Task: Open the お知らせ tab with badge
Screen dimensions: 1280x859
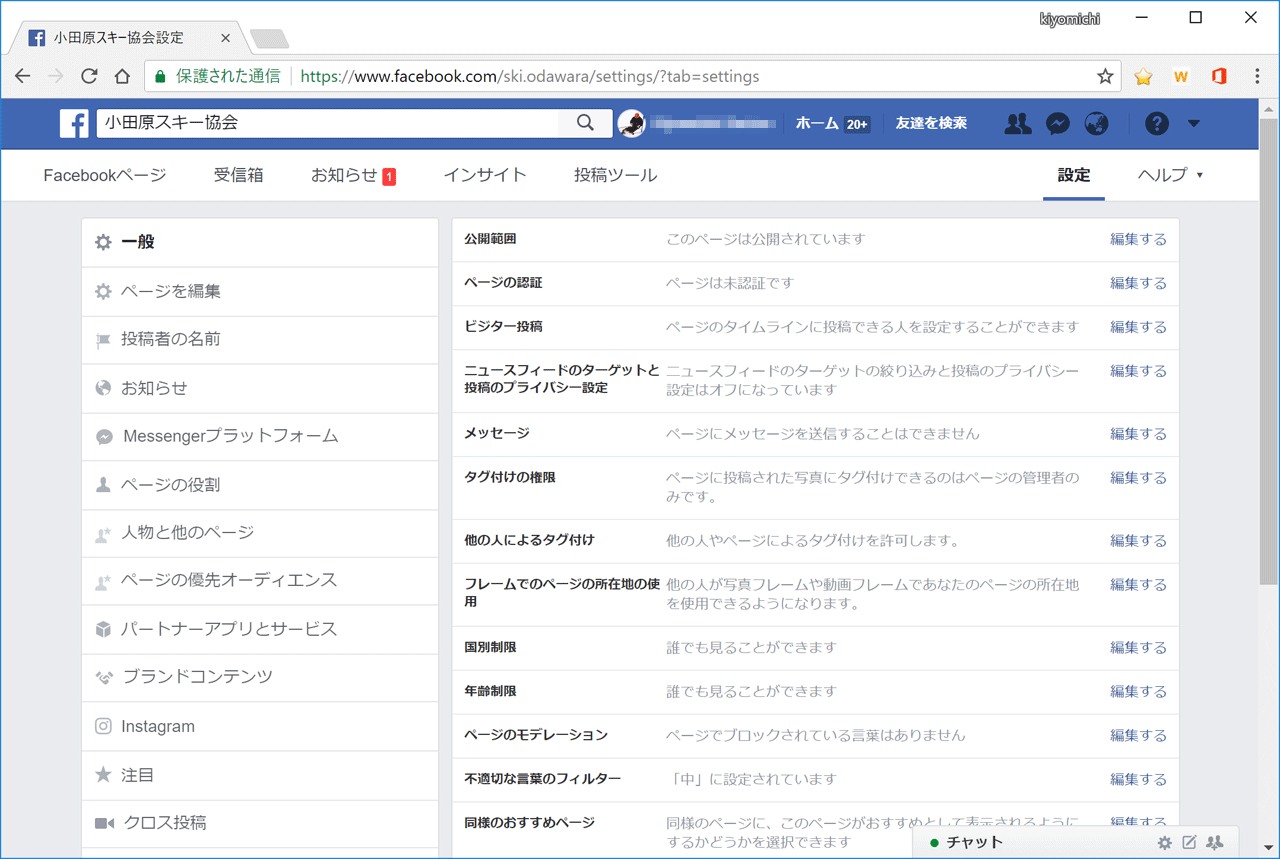Action: tap(353, 175)
